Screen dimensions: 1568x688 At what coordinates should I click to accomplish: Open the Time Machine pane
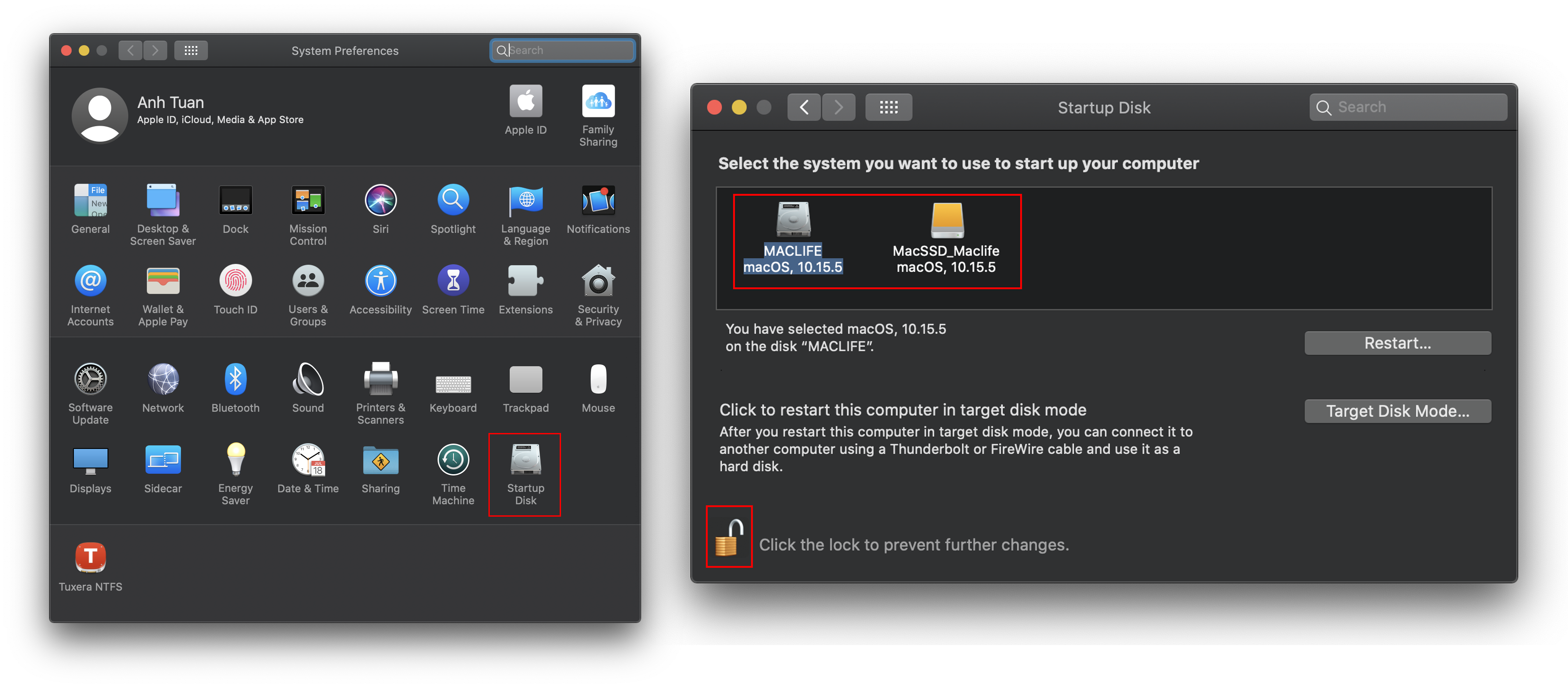[453, 475]
